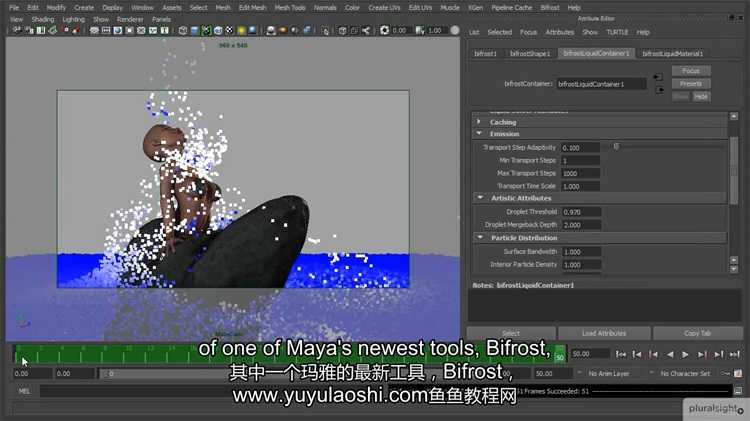Toggle the grid display icon
This screenshot has width=750, height=421.
pos(94,31)
